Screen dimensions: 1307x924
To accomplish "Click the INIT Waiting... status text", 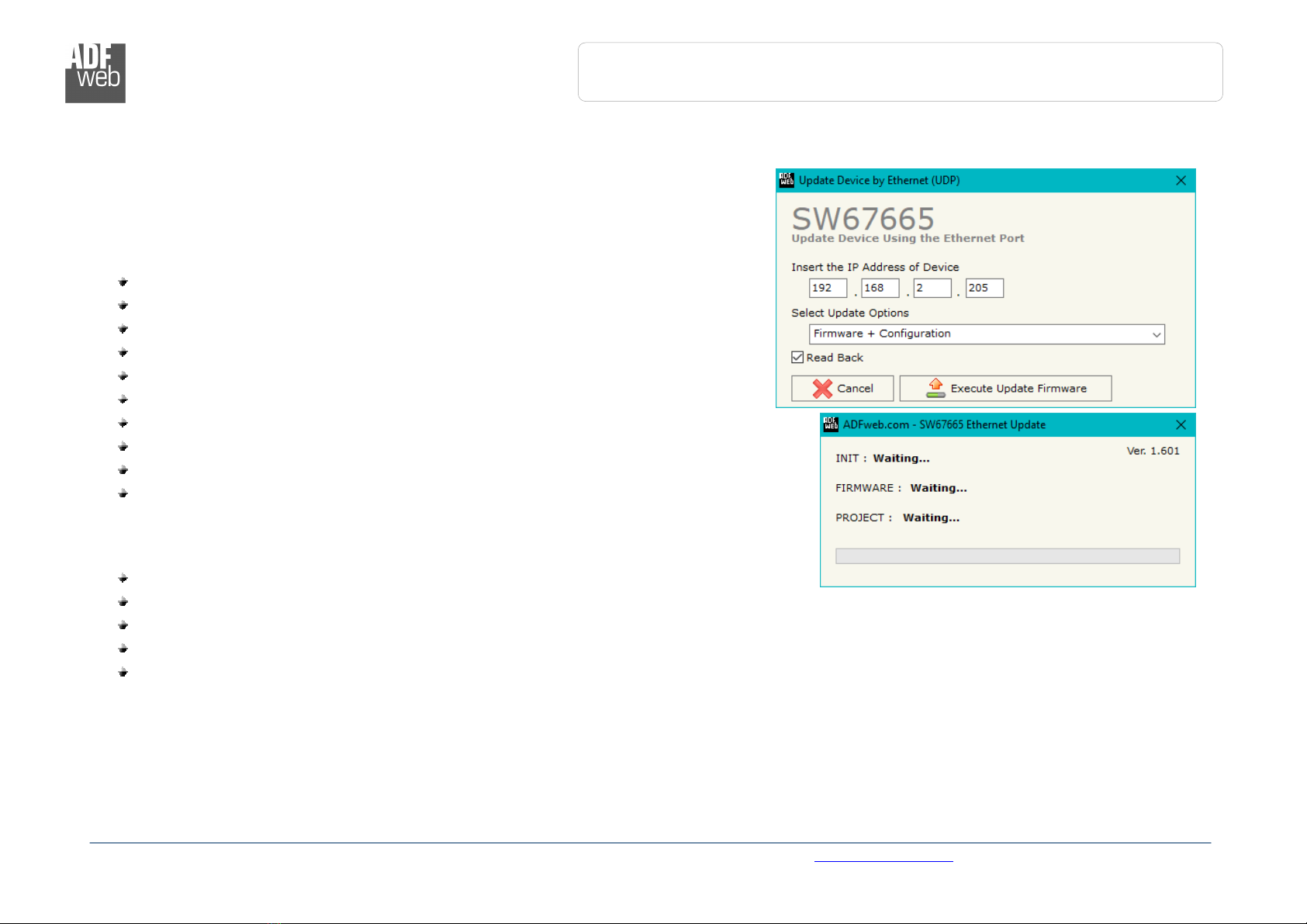I will [883, 459].
